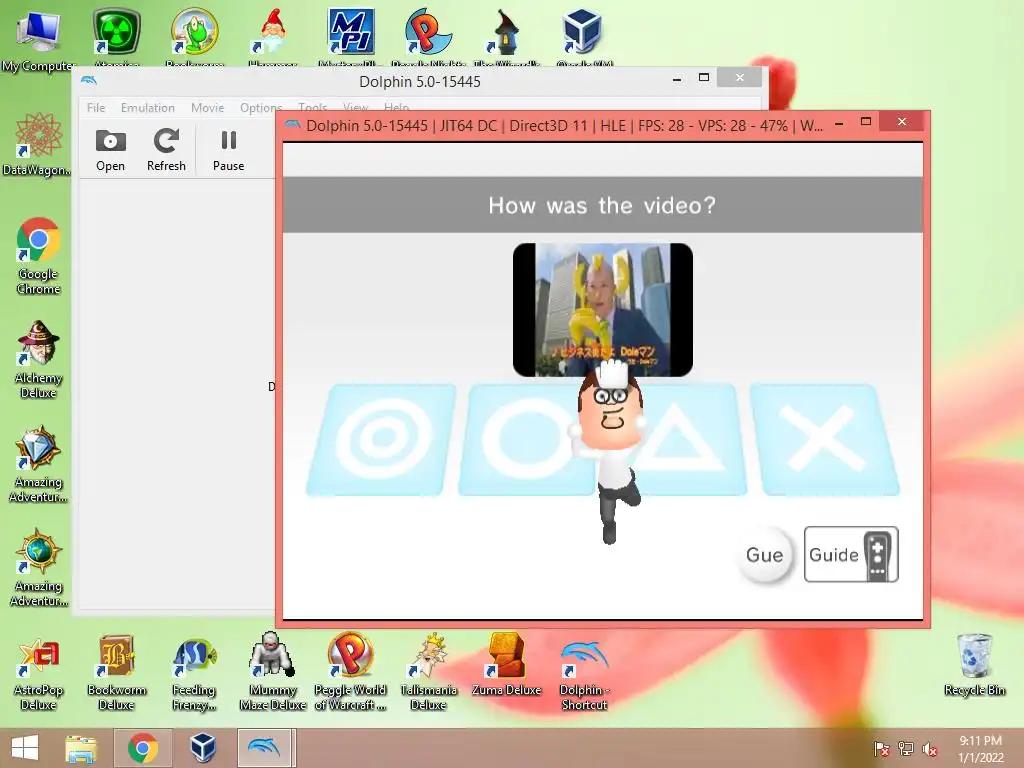Image resolution: width=1024 pixels, height=768 pixels.
Task: Click the video thumbnail preview
Action: coord(603,310)
